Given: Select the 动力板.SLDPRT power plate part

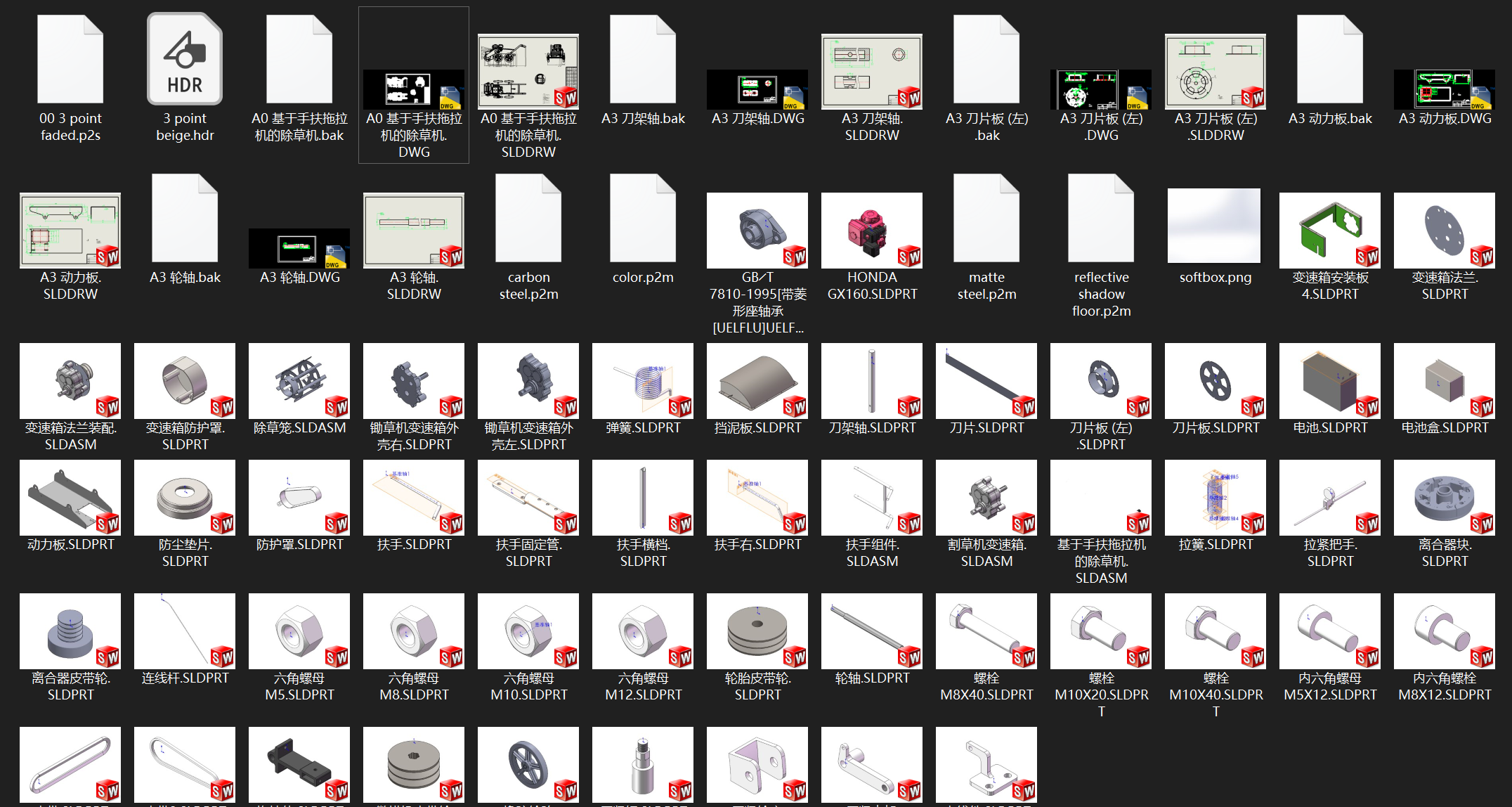Looking at the screenshot, I should [x=70, y=498].
